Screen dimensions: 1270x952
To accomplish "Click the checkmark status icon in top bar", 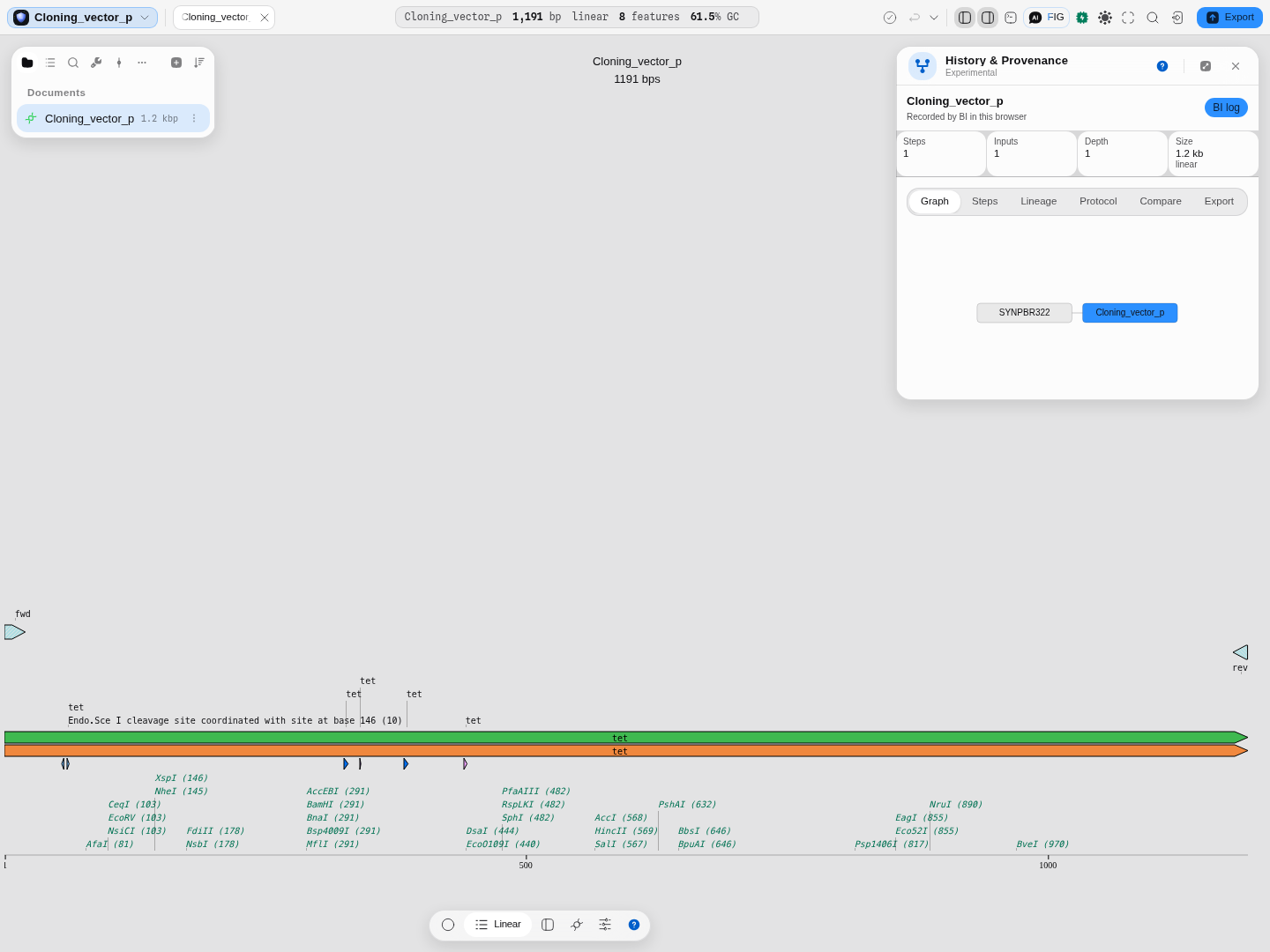I will pyautogui.click(x=890, y=18).
